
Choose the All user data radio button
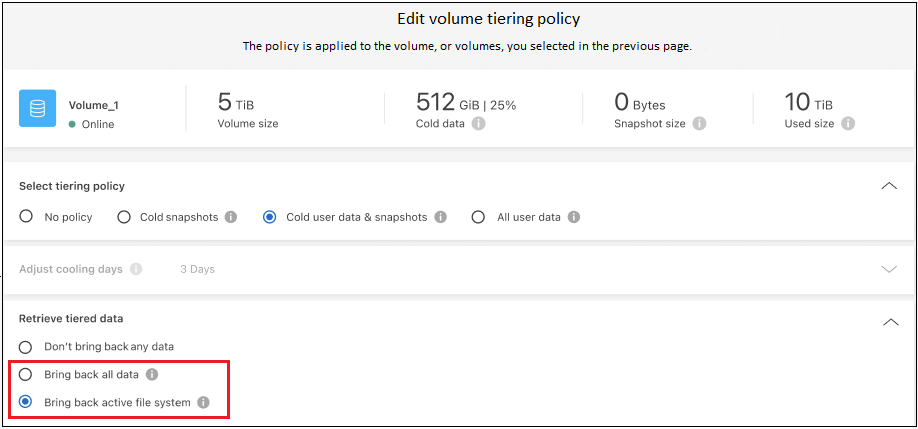click(x=478, y=217)
